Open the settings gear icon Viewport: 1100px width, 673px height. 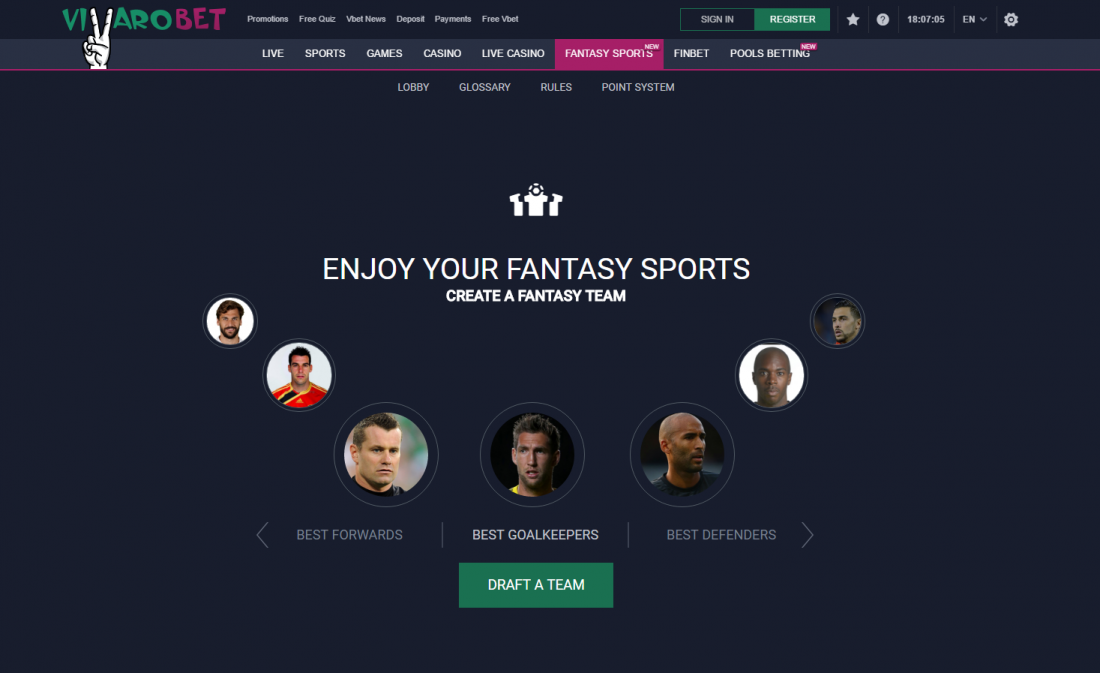pyautogui.click(x=1011, y=20)
